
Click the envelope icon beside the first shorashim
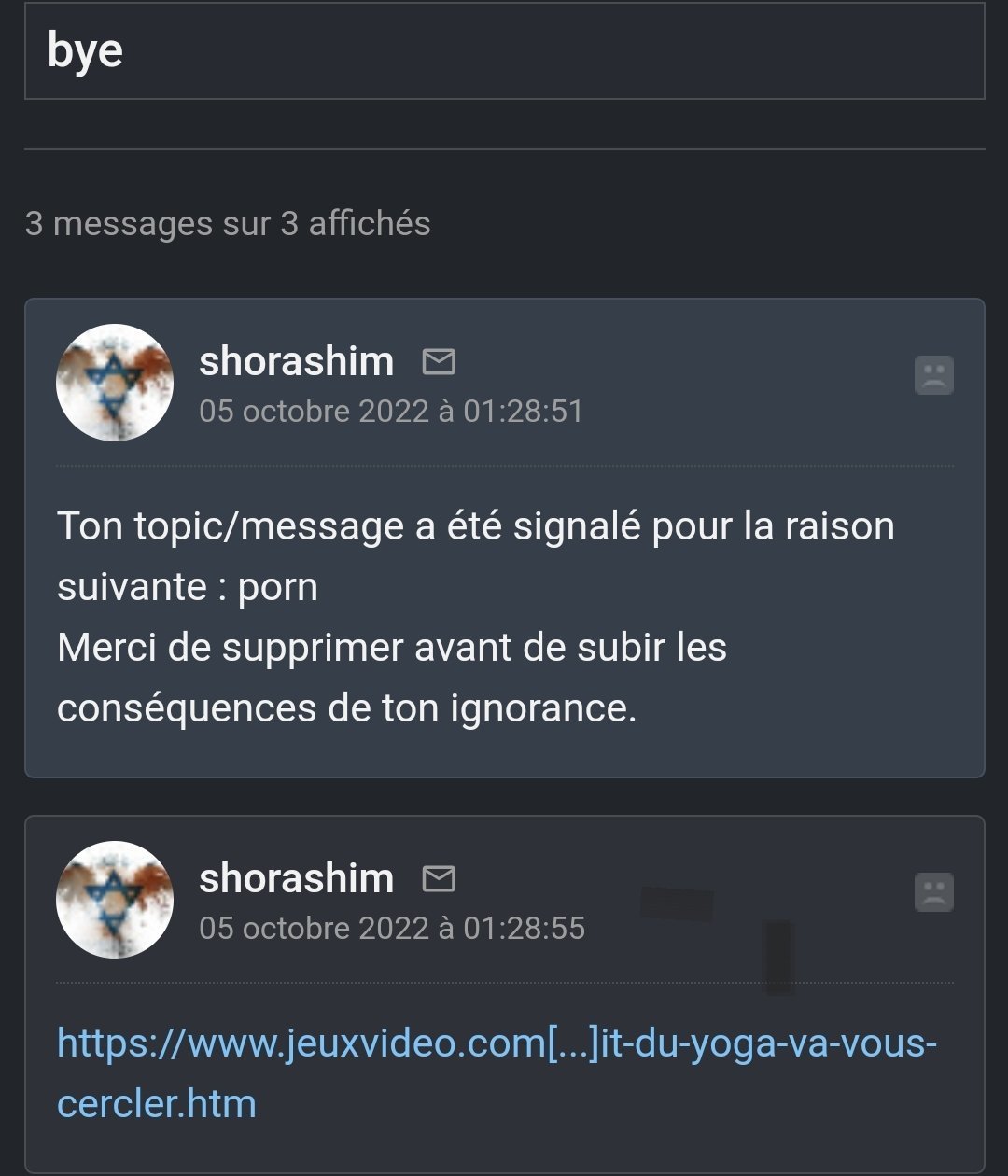(439, 361)
